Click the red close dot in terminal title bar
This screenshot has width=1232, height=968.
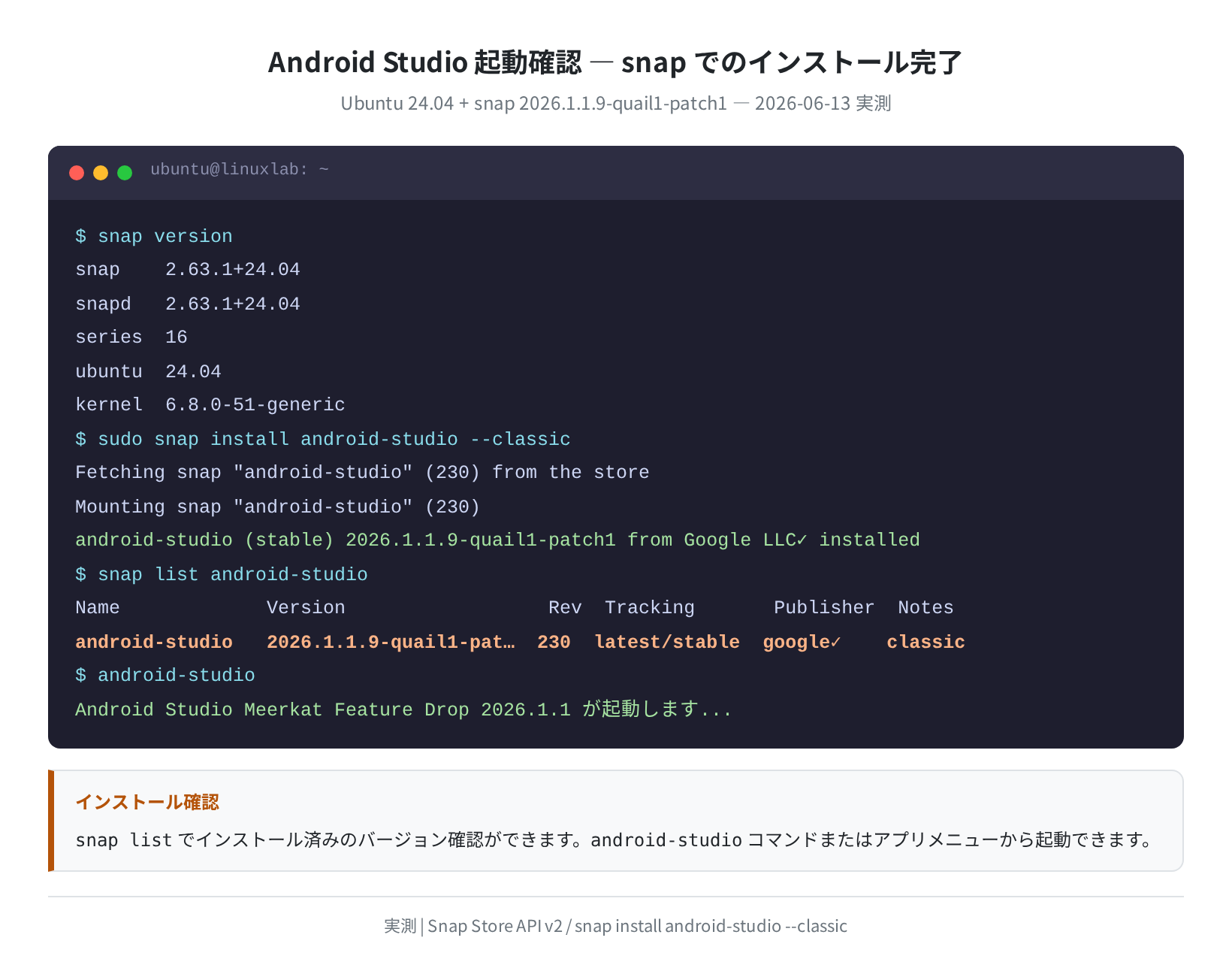[77, 173]
